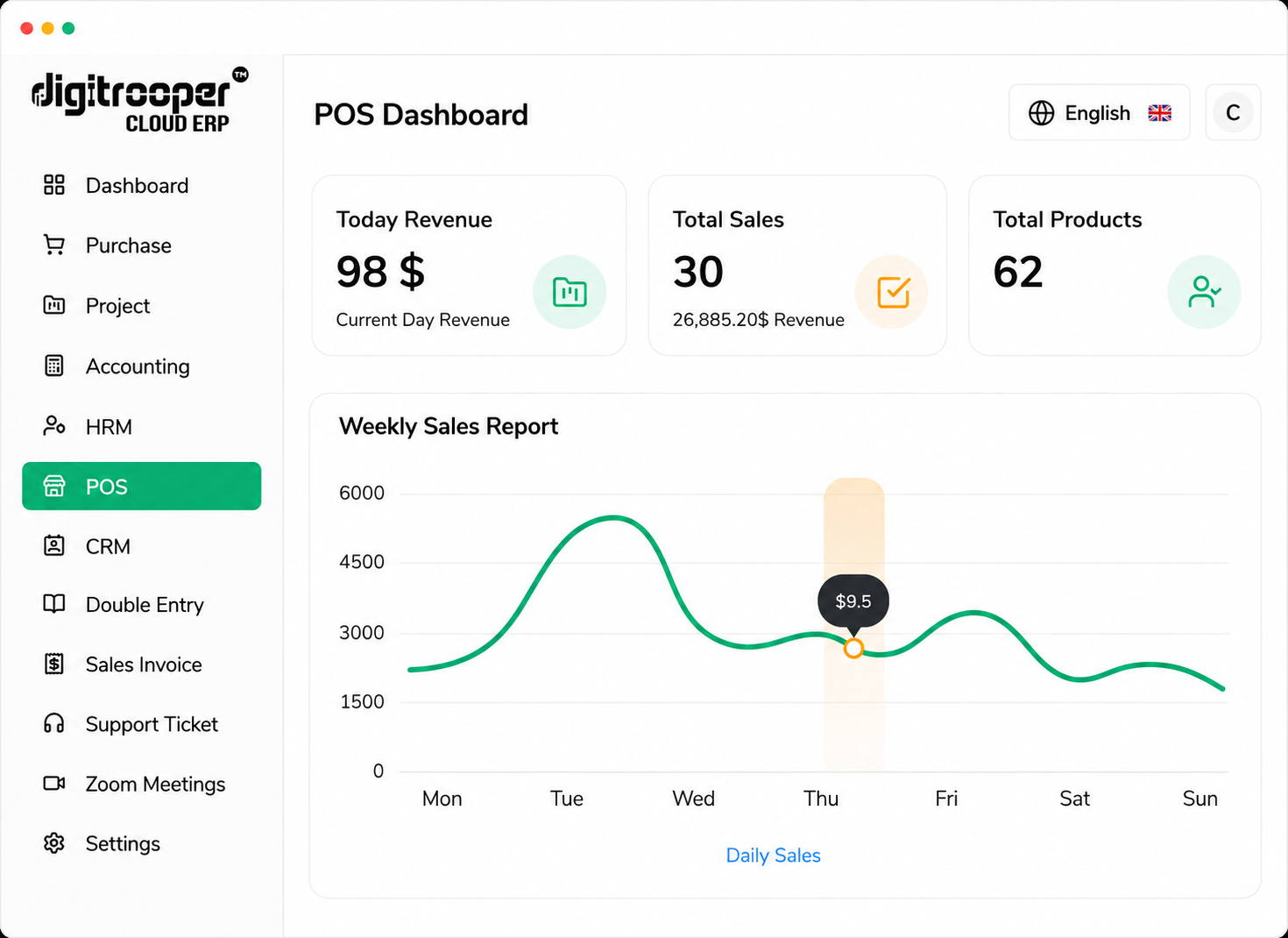Click the Dashboard grid icon in sidebar
The height and width of the screenshot is (938, 1288).
(x=54, y=185)
